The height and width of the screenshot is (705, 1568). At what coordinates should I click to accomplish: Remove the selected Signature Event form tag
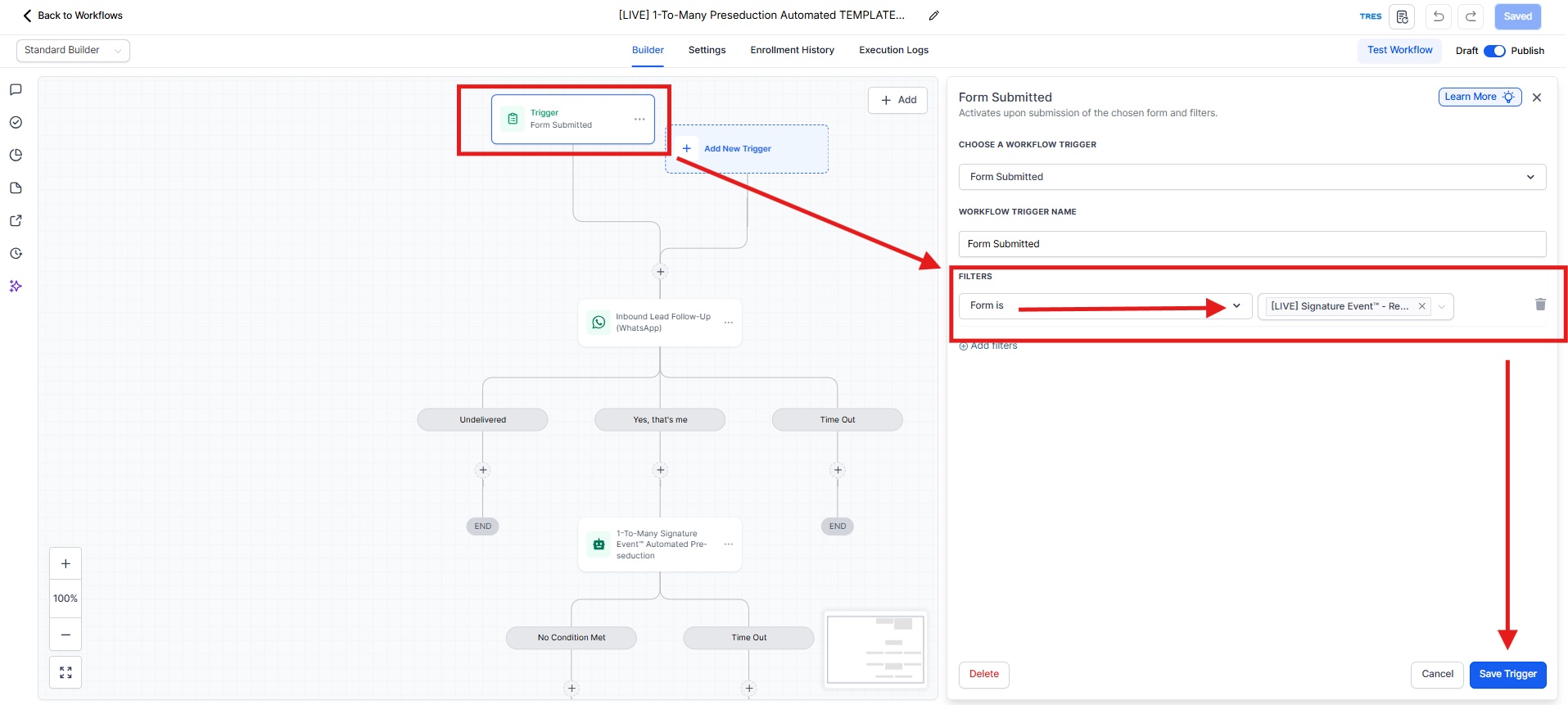tap(1422, 306)
